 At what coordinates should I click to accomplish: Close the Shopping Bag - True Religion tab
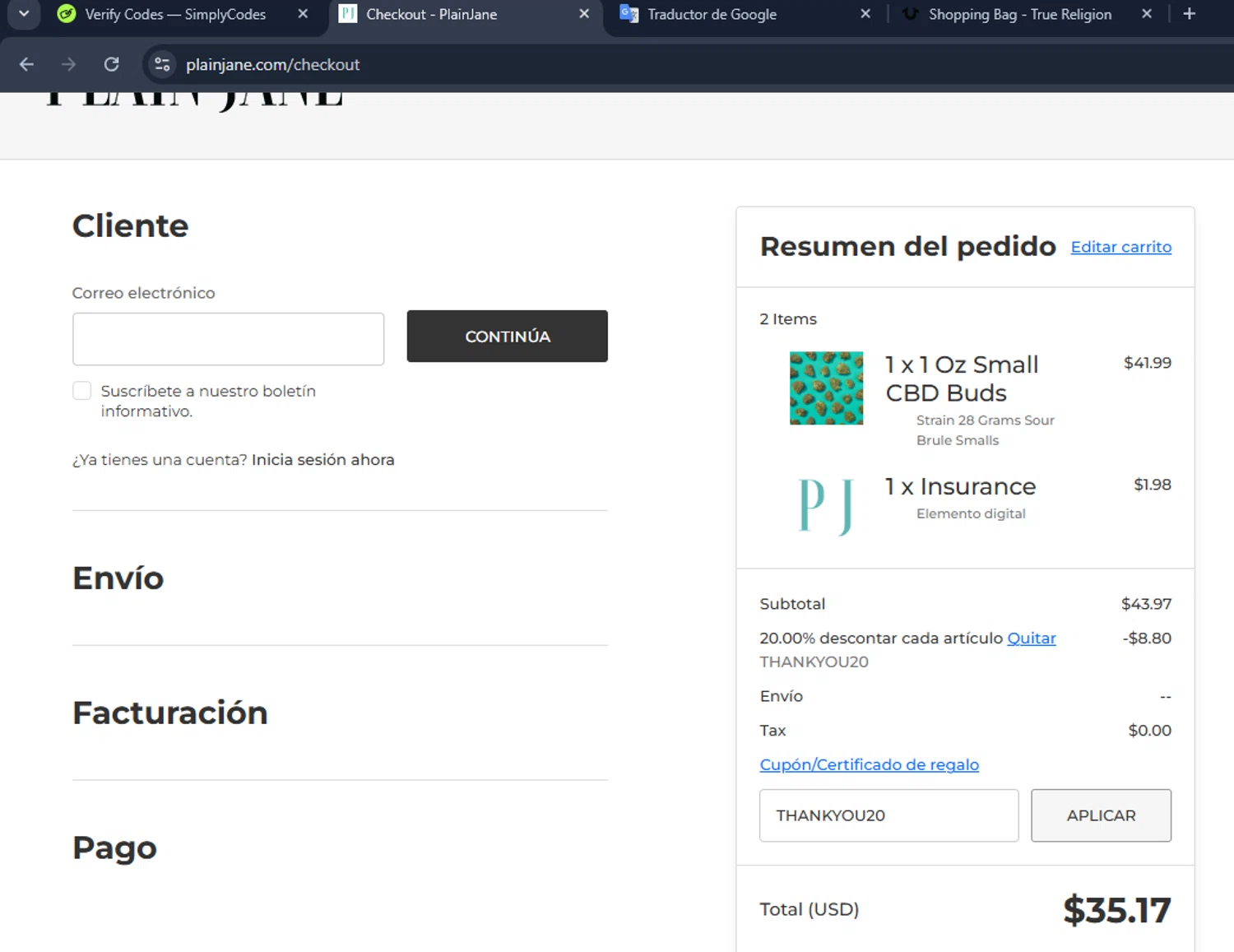pyautogui.click(x=1147, y=14)
